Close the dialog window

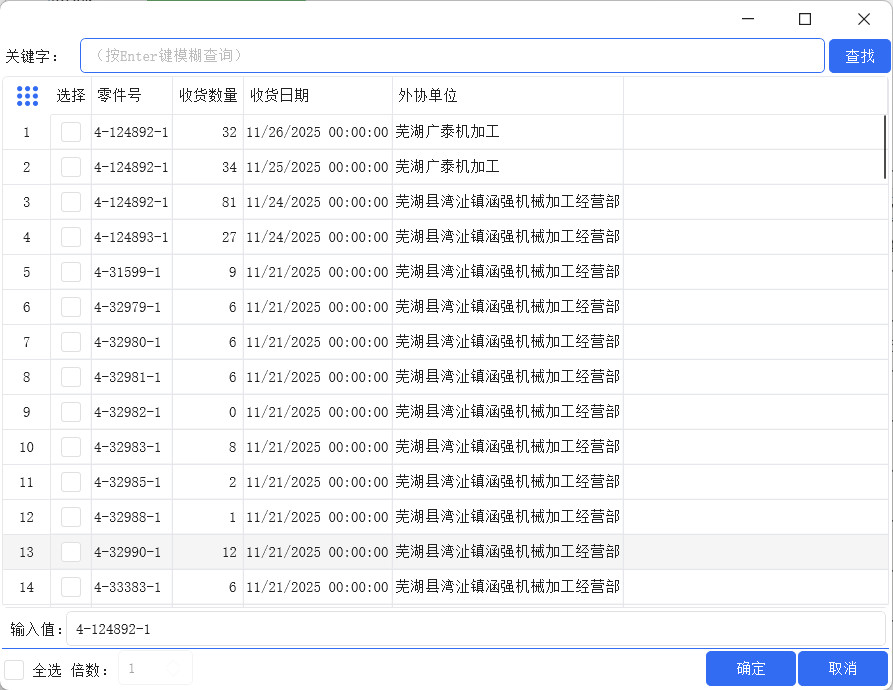(864, 19)
